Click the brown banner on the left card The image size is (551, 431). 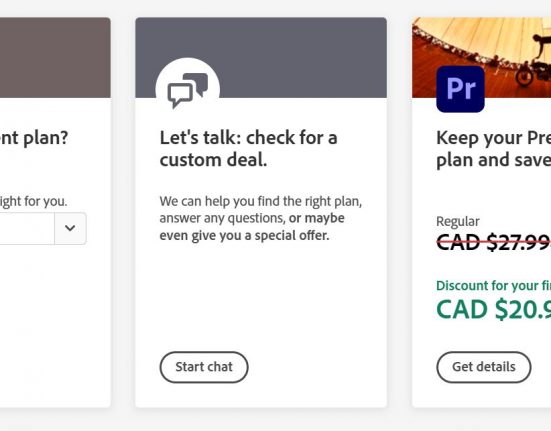pyautogui.click(x=55, y=58)
